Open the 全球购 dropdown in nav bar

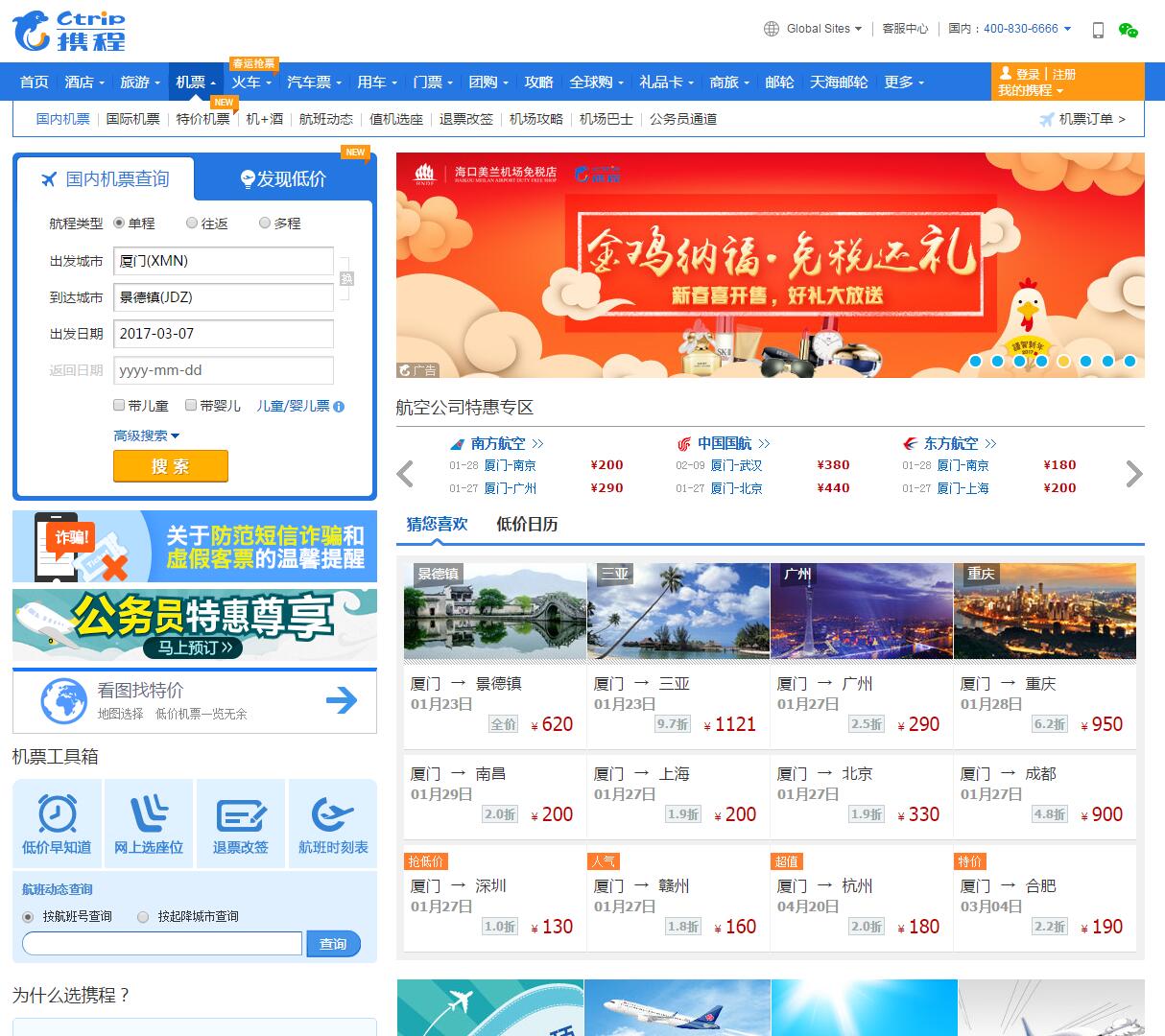(597, 82)
